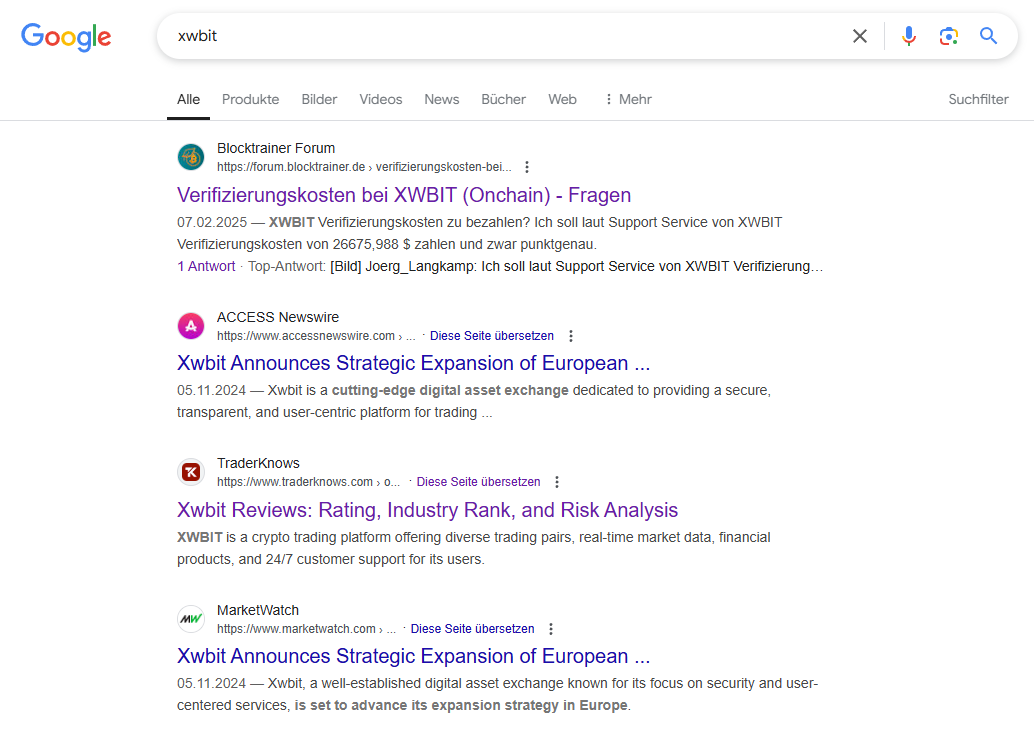Open Verifizierungskosten bei XWBIT (Onchain) result

[x=404, y=195]
